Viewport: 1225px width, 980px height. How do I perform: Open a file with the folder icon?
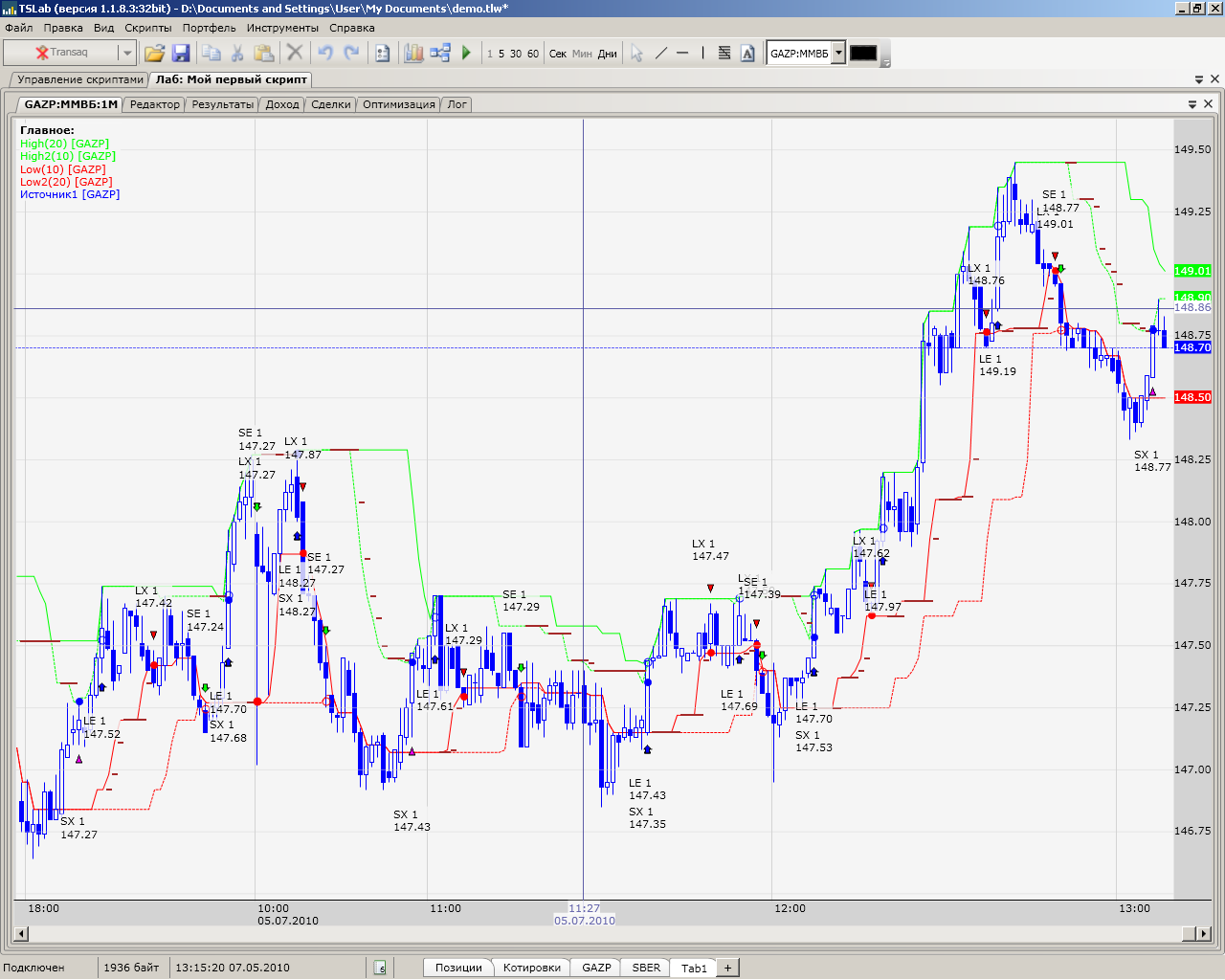pos(154,53)
